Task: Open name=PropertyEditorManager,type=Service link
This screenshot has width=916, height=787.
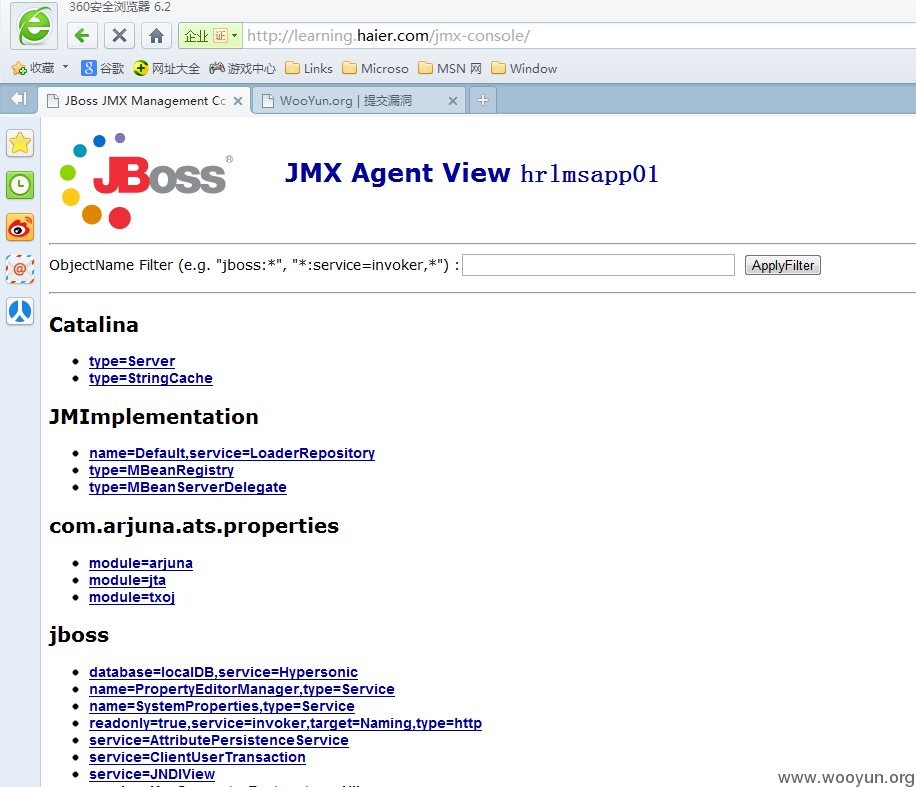Action: (x=242, y=689)
